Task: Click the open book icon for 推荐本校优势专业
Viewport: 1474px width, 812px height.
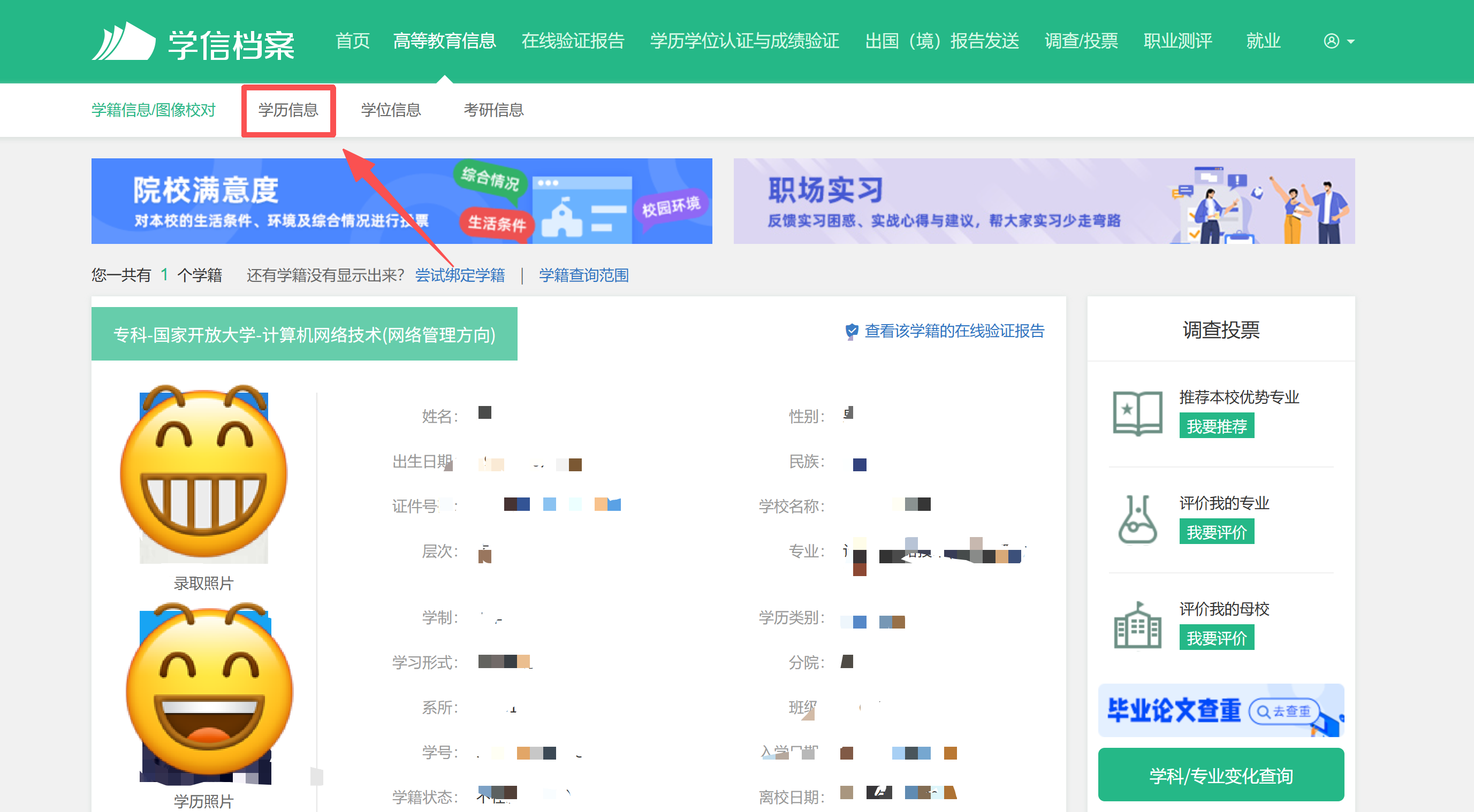Action: (x=1137, y=413)
